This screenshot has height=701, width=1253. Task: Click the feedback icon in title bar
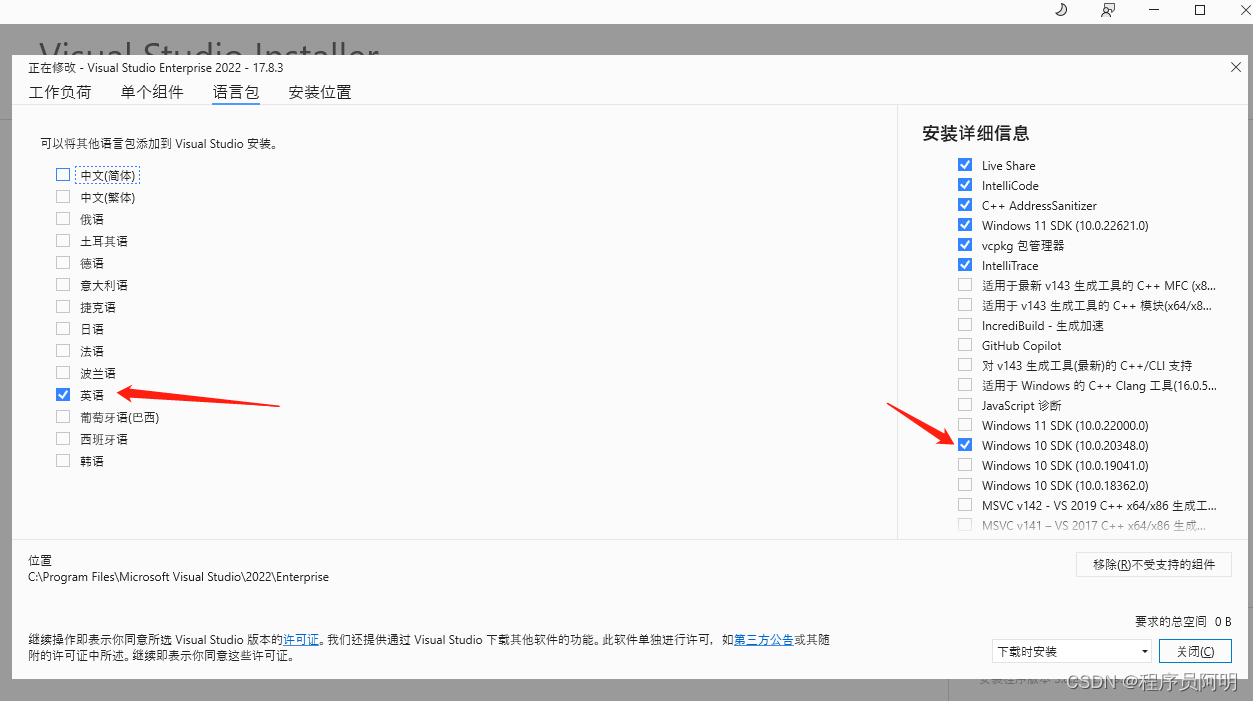tap(1108, 10)
